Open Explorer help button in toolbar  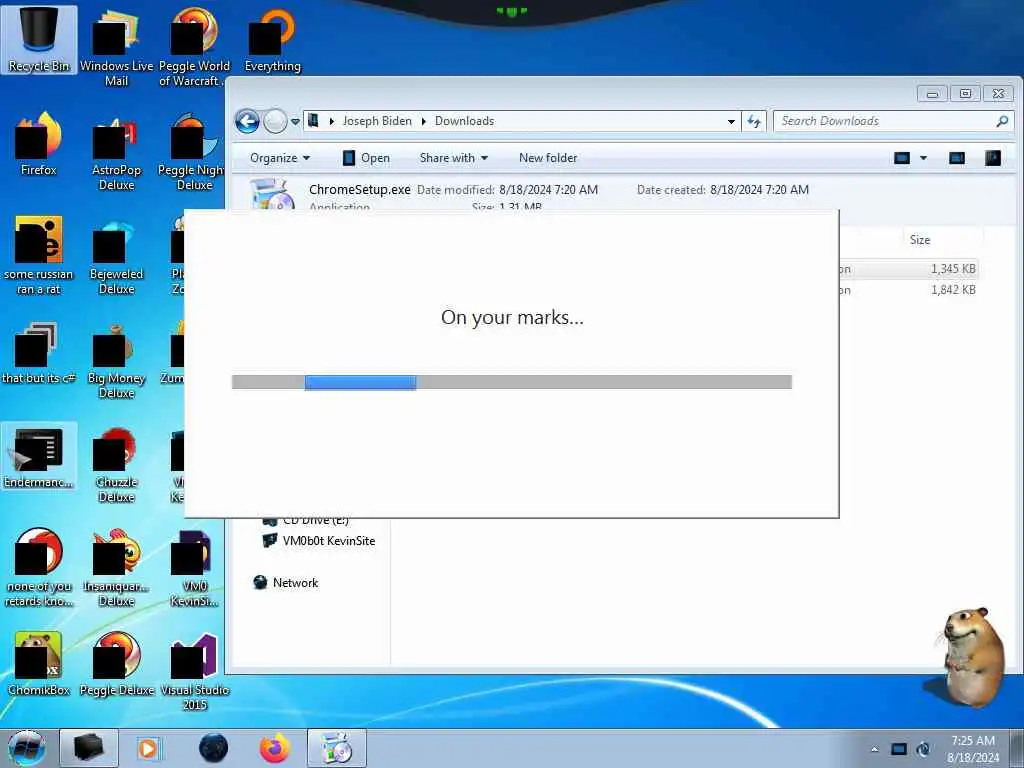click(993, 157)
